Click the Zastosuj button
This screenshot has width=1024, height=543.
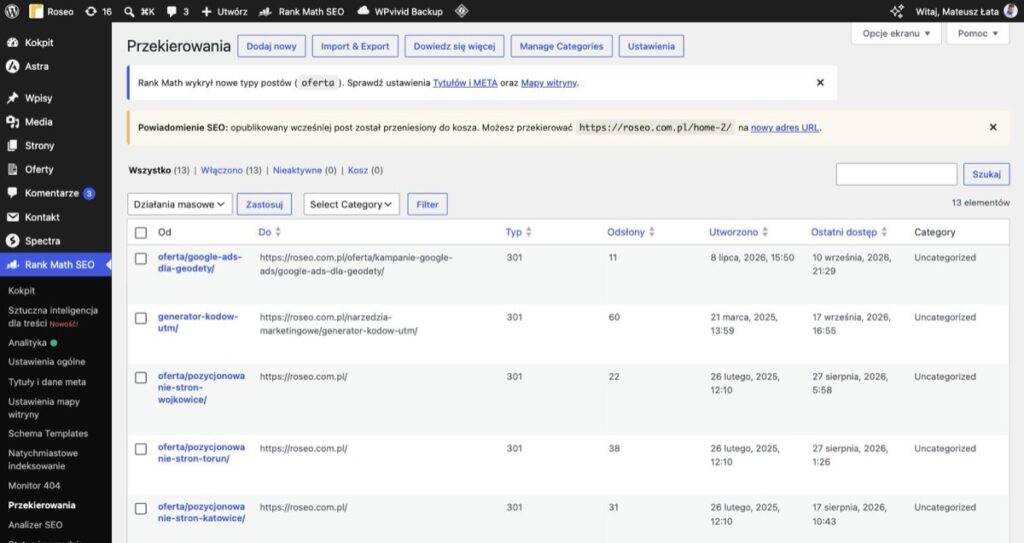264,205
